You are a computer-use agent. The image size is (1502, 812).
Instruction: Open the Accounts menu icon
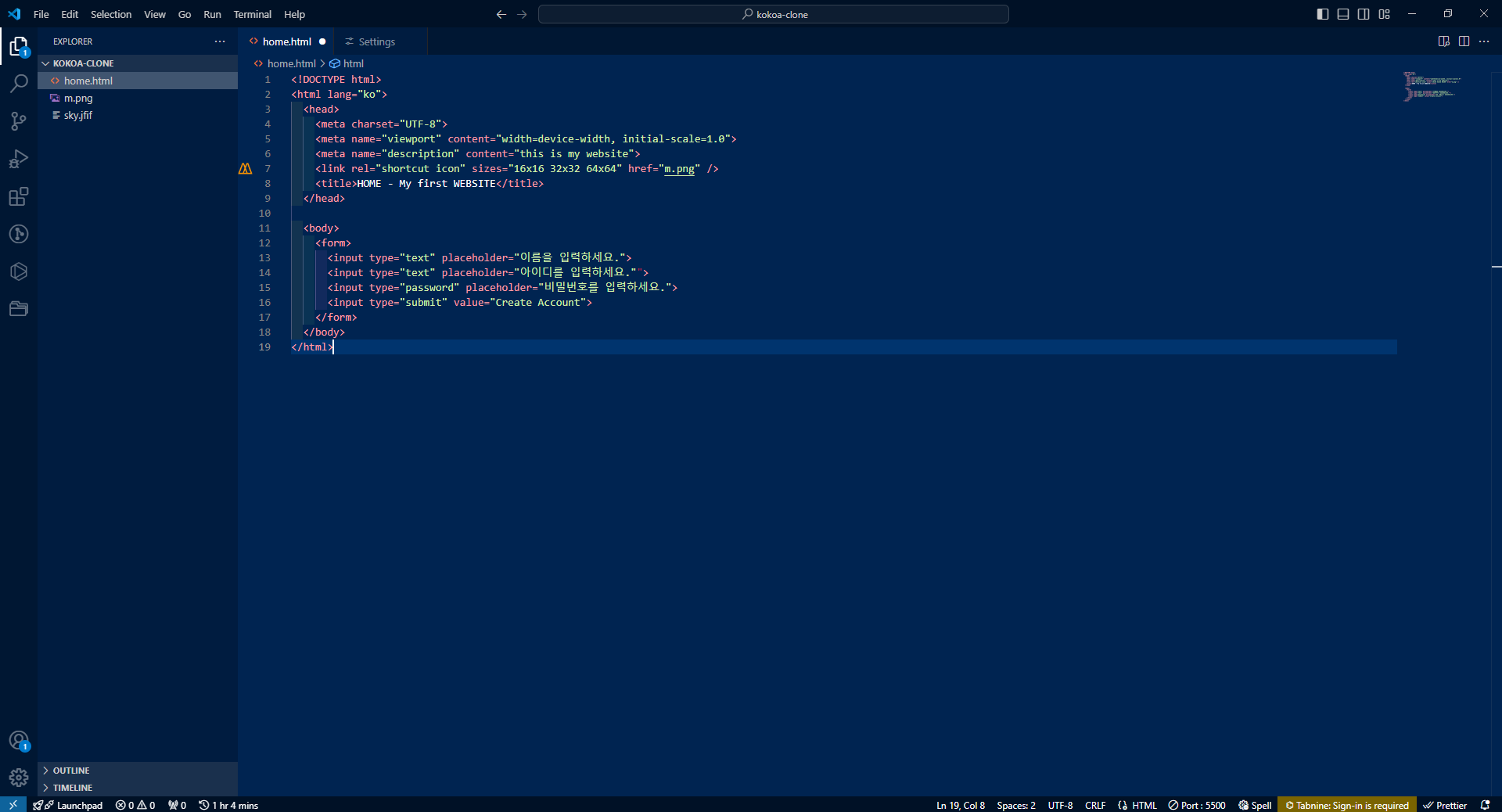point(19,741)
